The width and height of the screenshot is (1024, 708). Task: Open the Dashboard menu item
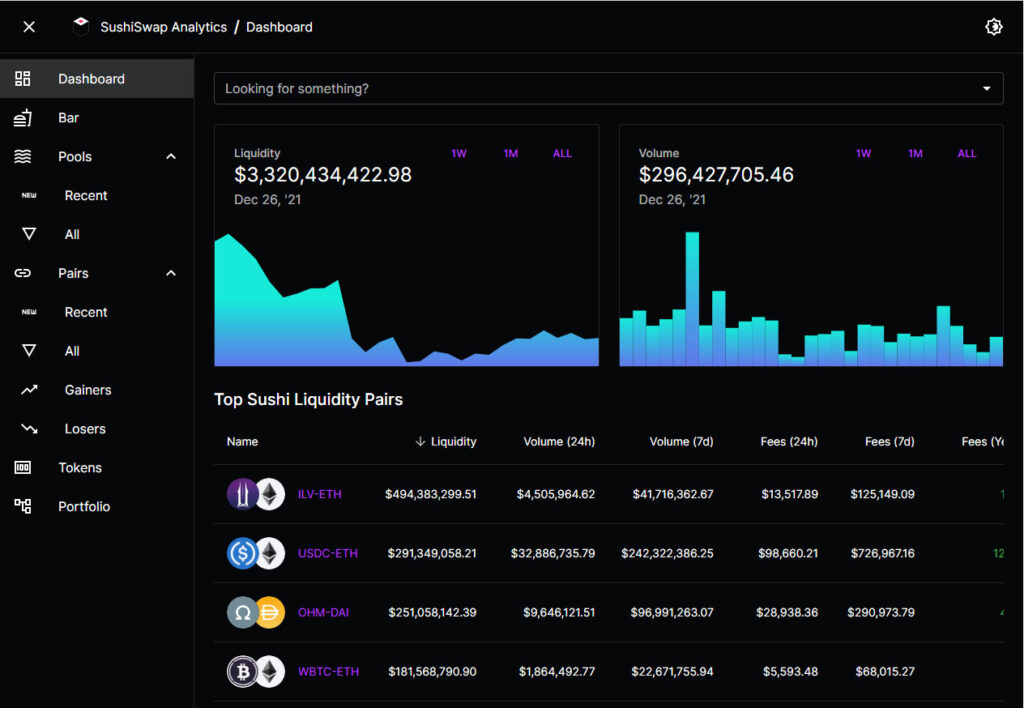click(97, 79)
